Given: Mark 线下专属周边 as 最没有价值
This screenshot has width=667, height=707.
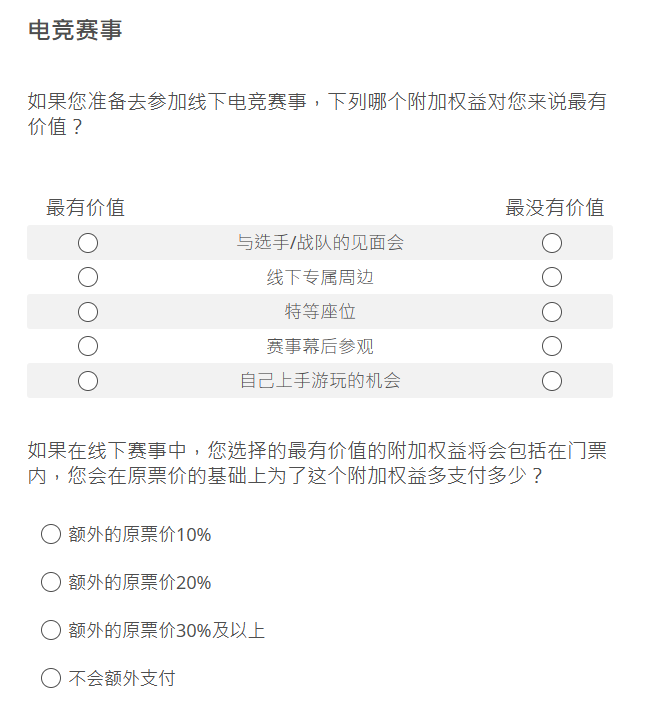Looking at the screenshot, I should pyautogui.click(x=552, y=277).
